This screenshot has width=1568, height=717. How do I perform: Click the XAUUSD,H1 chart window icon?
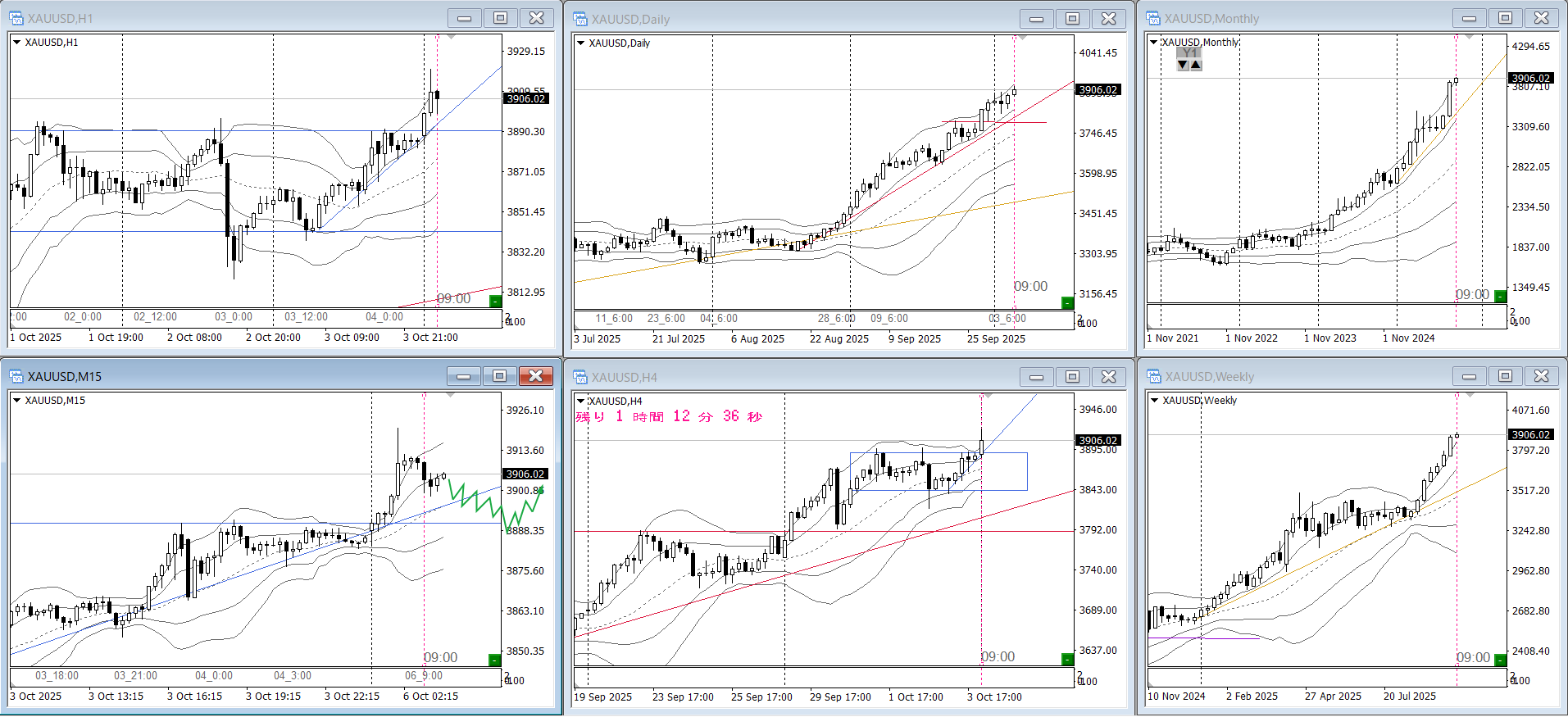16,18
